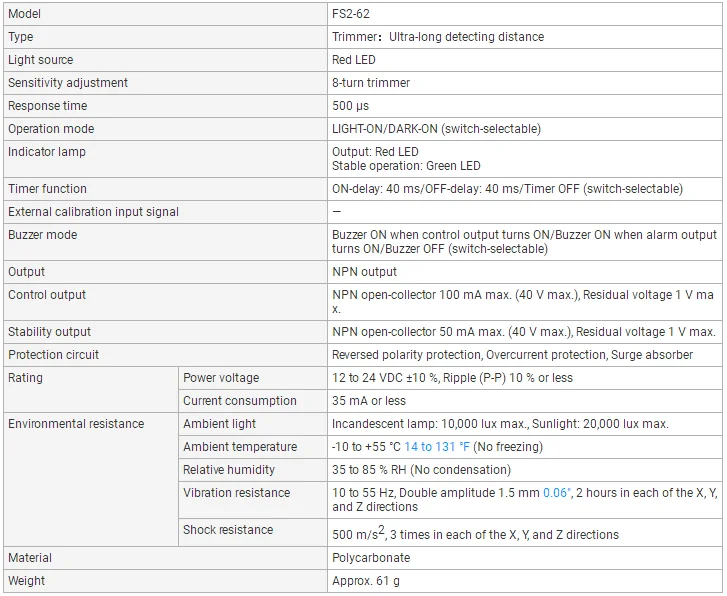Viewport: 727px width, 596px height.
Task: Select the "Response time" row label
Action: [48, 106]
